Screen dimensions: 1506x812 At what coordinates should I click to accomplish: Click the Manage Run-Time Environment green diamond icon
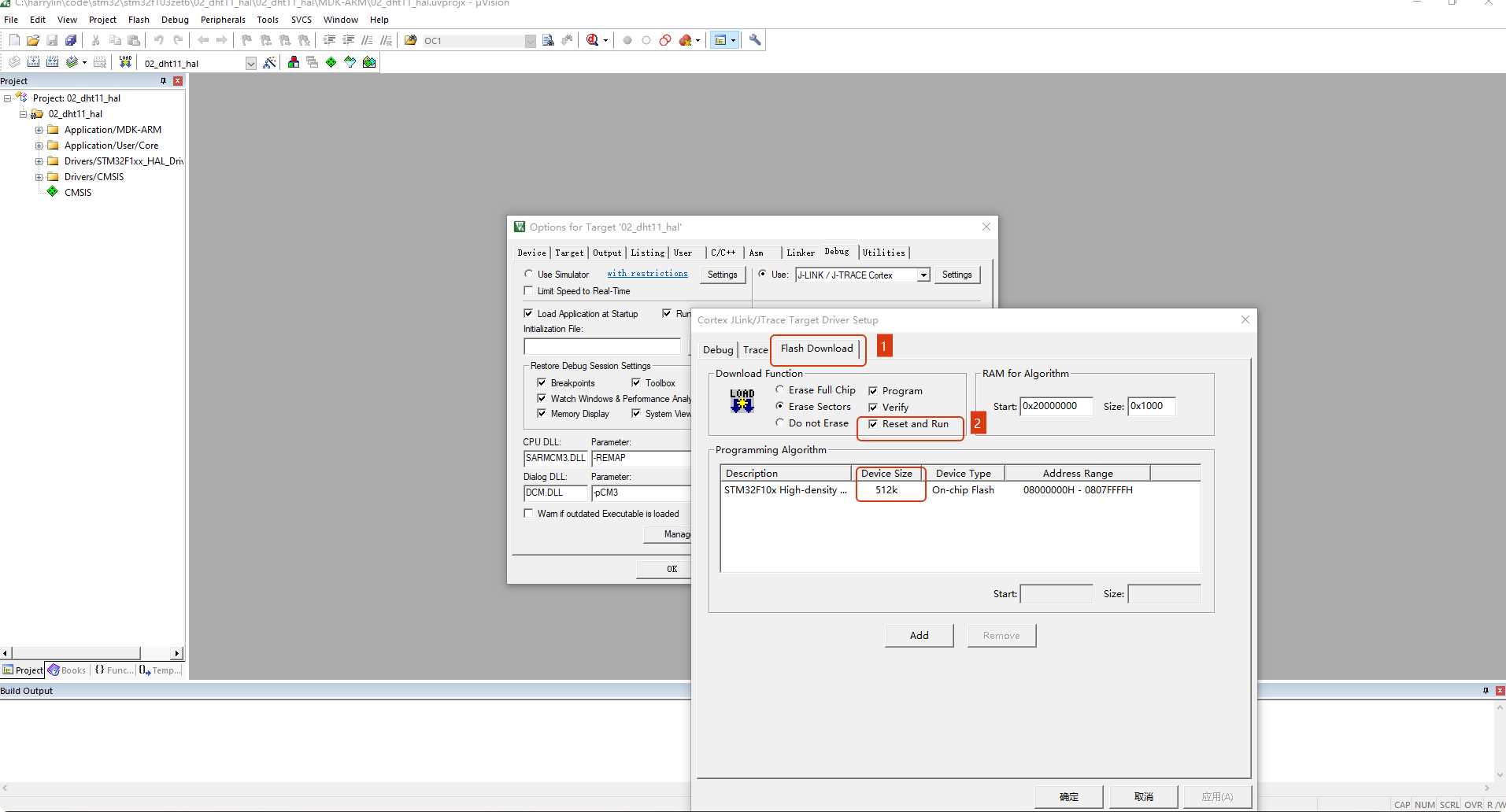tap(331, 62)
